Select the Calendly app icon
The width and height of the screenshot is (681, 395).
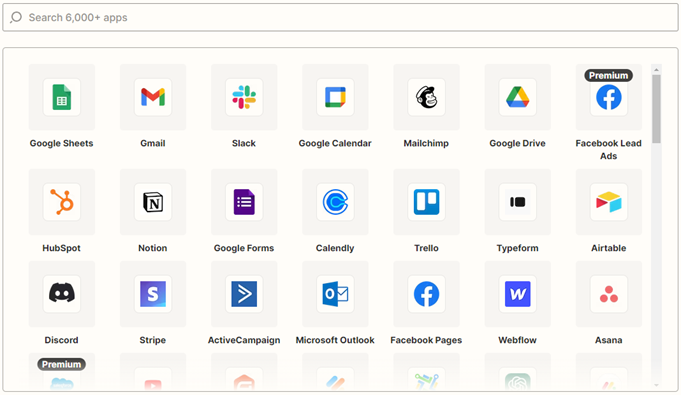pos(335,202)
